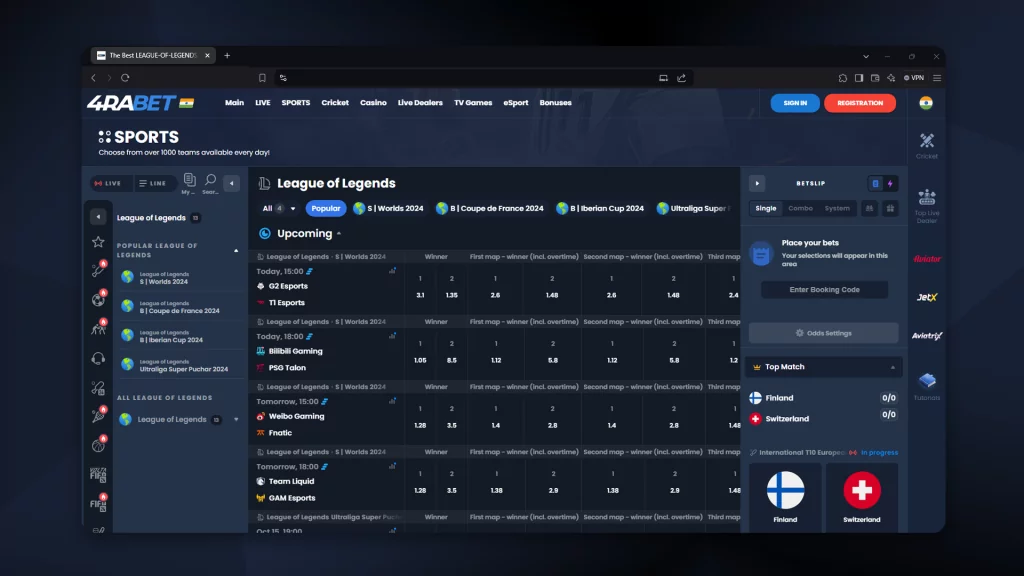Image resolution: width=1024 pixels, height=576 pixels.
Task: Change country via India flag icon
Action: click(x=925, y=103)
